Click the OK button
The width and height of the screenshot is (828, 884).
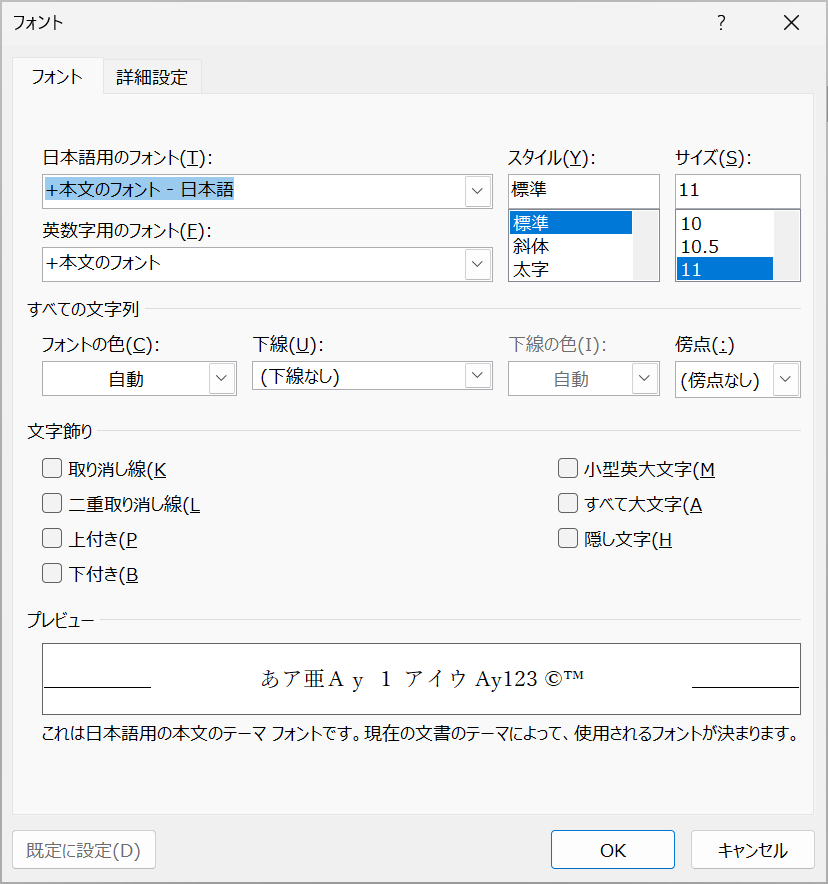click(613, 850)
